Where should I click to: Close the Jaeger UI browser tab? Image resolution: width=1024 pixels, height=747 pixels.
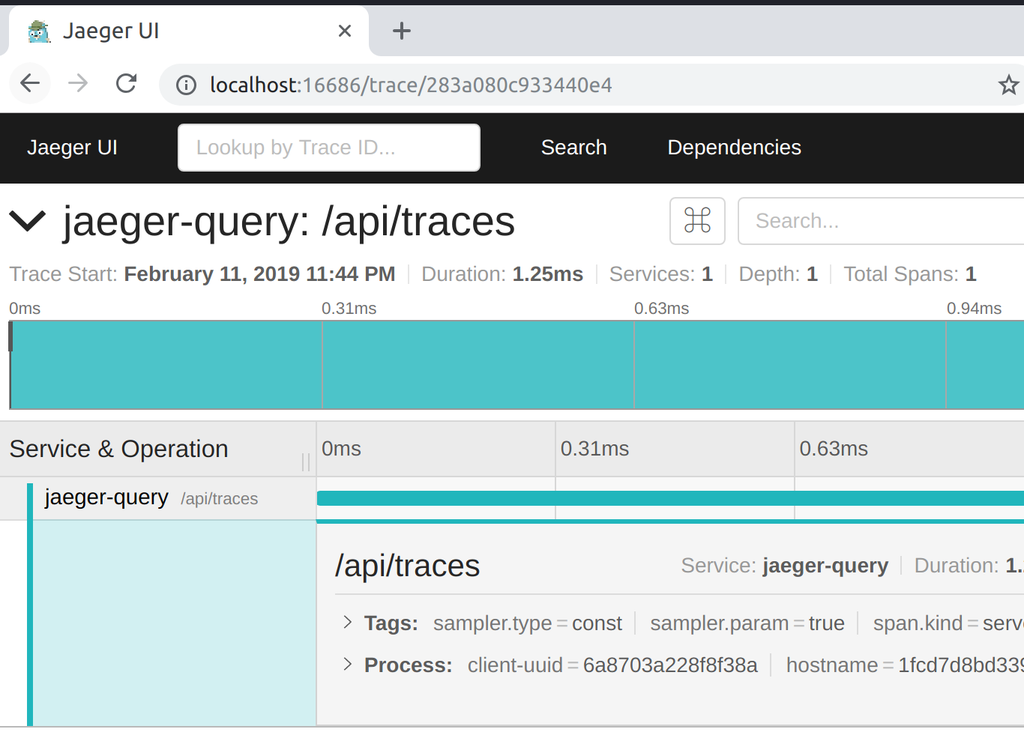click(345, 31)
